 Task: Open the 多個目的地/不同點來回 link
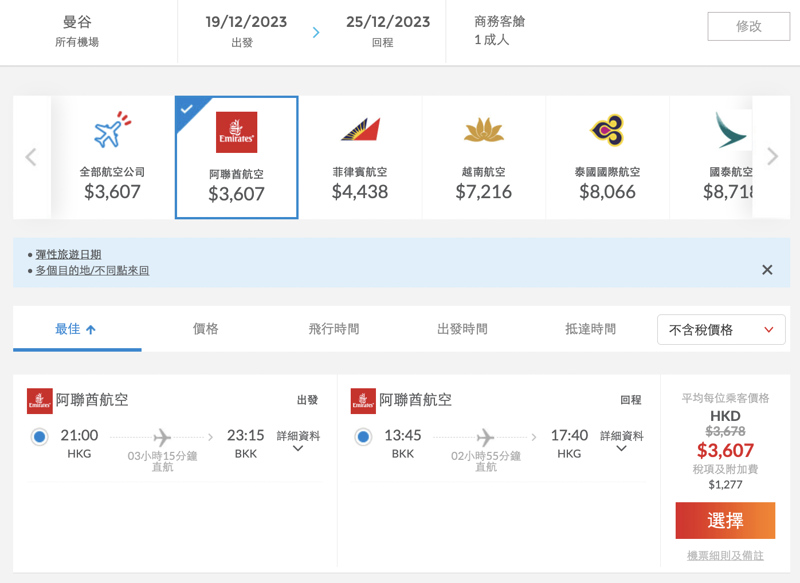(92, 270)
